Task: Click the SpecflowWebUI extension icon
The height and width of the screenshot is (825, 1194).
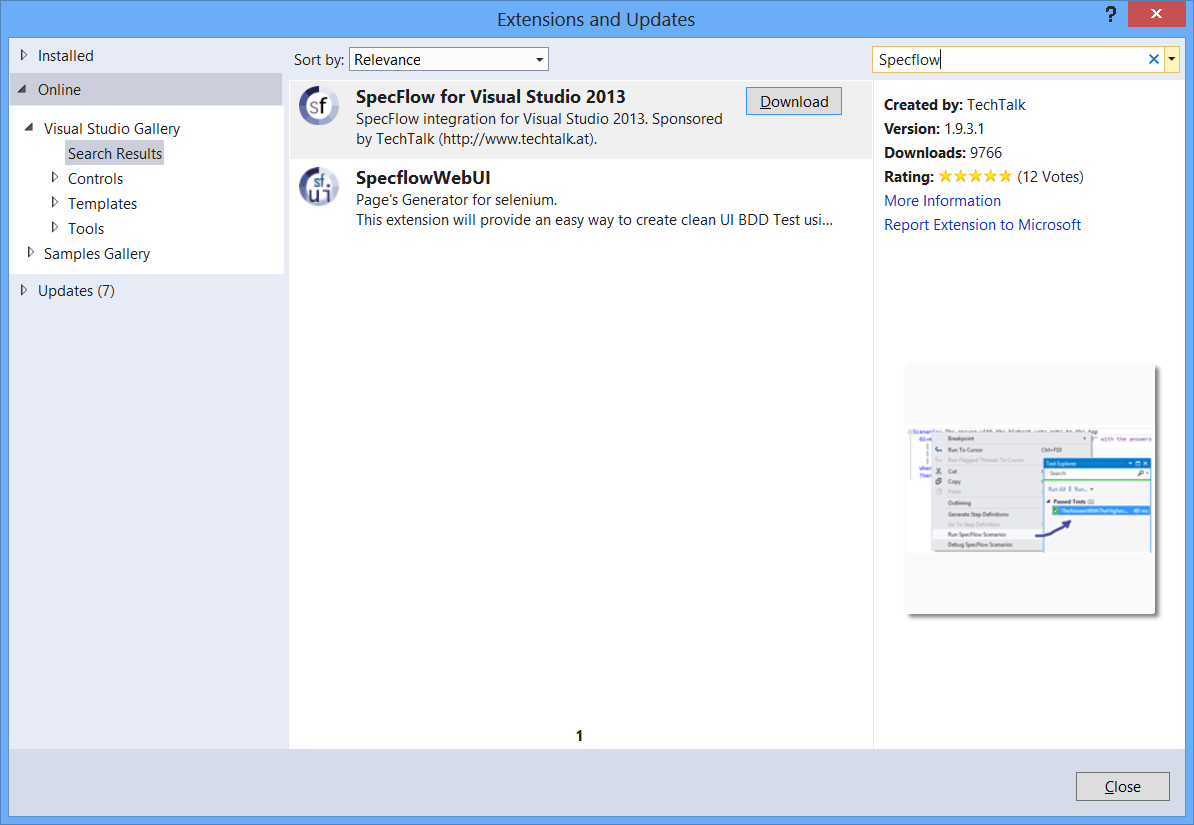Action: click(x=318, y=186)
